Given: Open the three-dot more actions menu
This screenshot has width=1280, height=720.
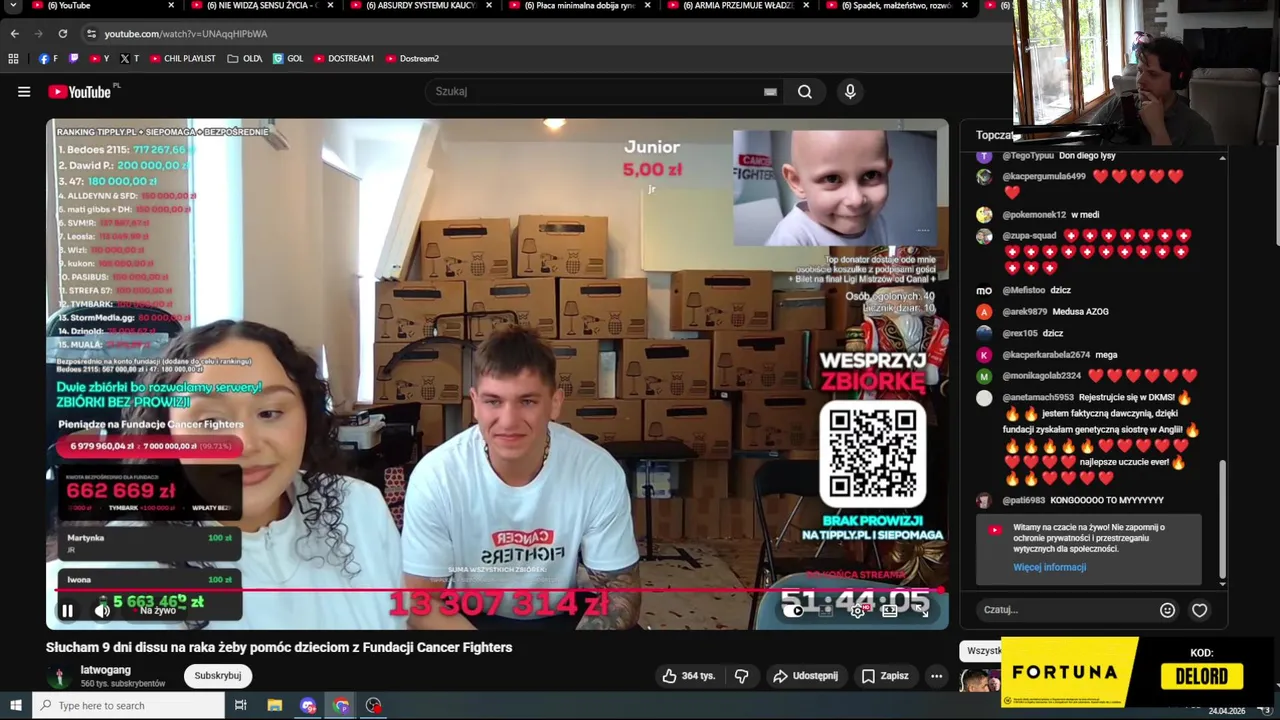Looking at the screenshot, I should pos(936,676).
